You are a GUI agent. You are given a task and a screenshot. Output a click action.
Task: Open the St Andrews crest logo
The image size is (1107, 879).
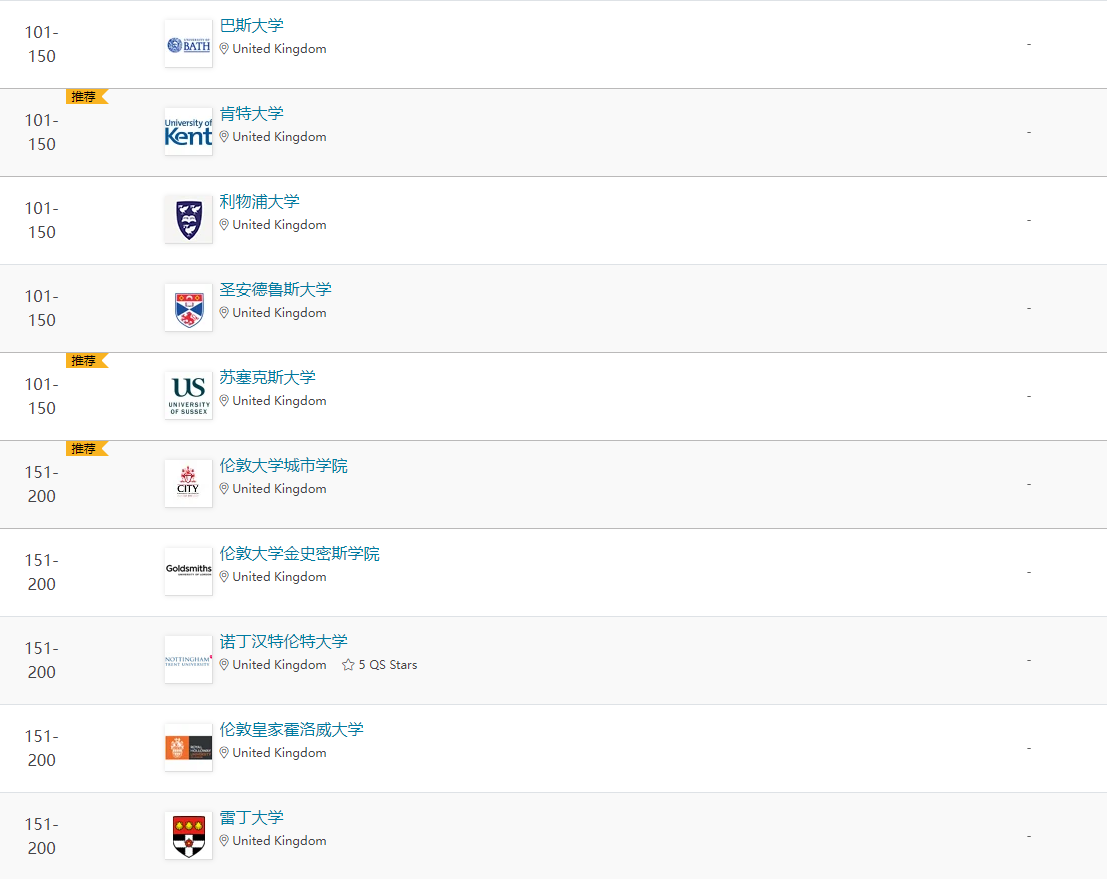(189, 308)
